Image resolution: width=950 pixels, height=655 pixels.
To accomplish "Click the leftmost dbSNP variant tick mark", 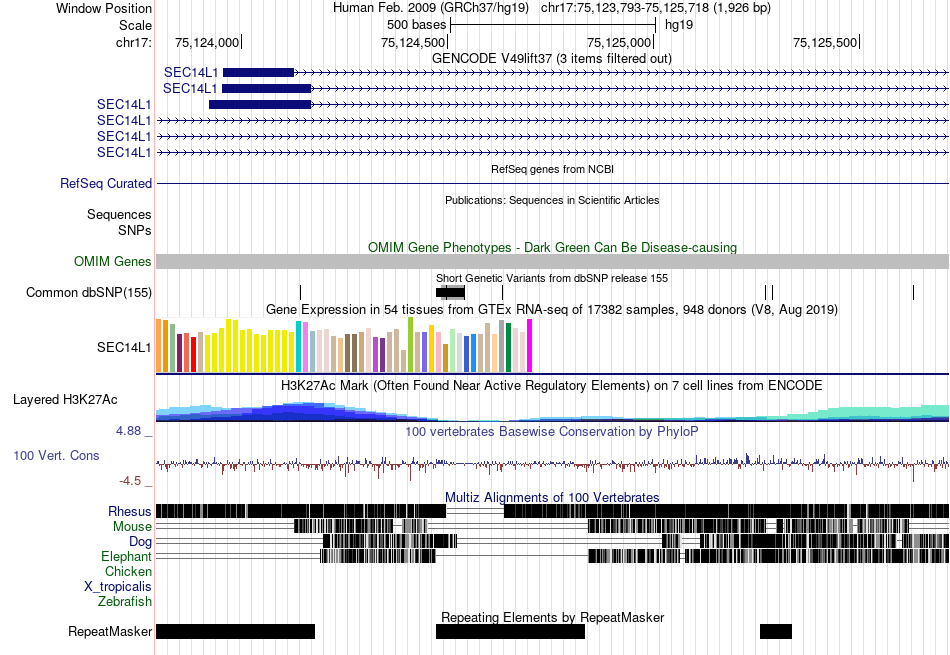I will click(x=300, y=293).
